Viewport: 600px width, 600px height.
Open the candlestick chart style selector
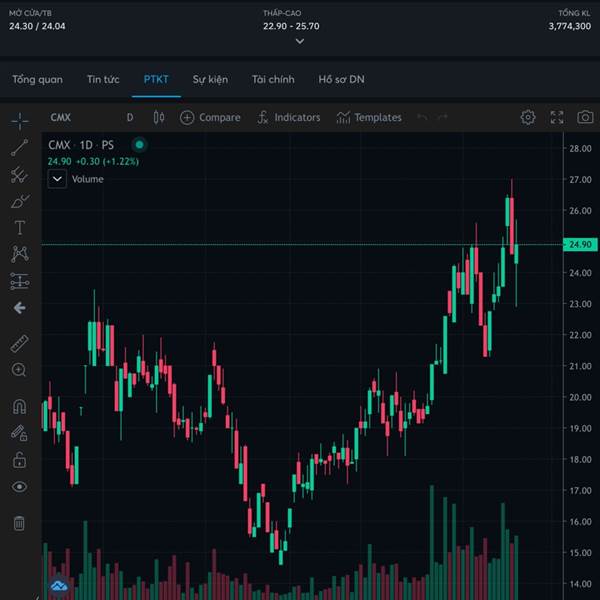pyautogui.click(x=159, y=117)
